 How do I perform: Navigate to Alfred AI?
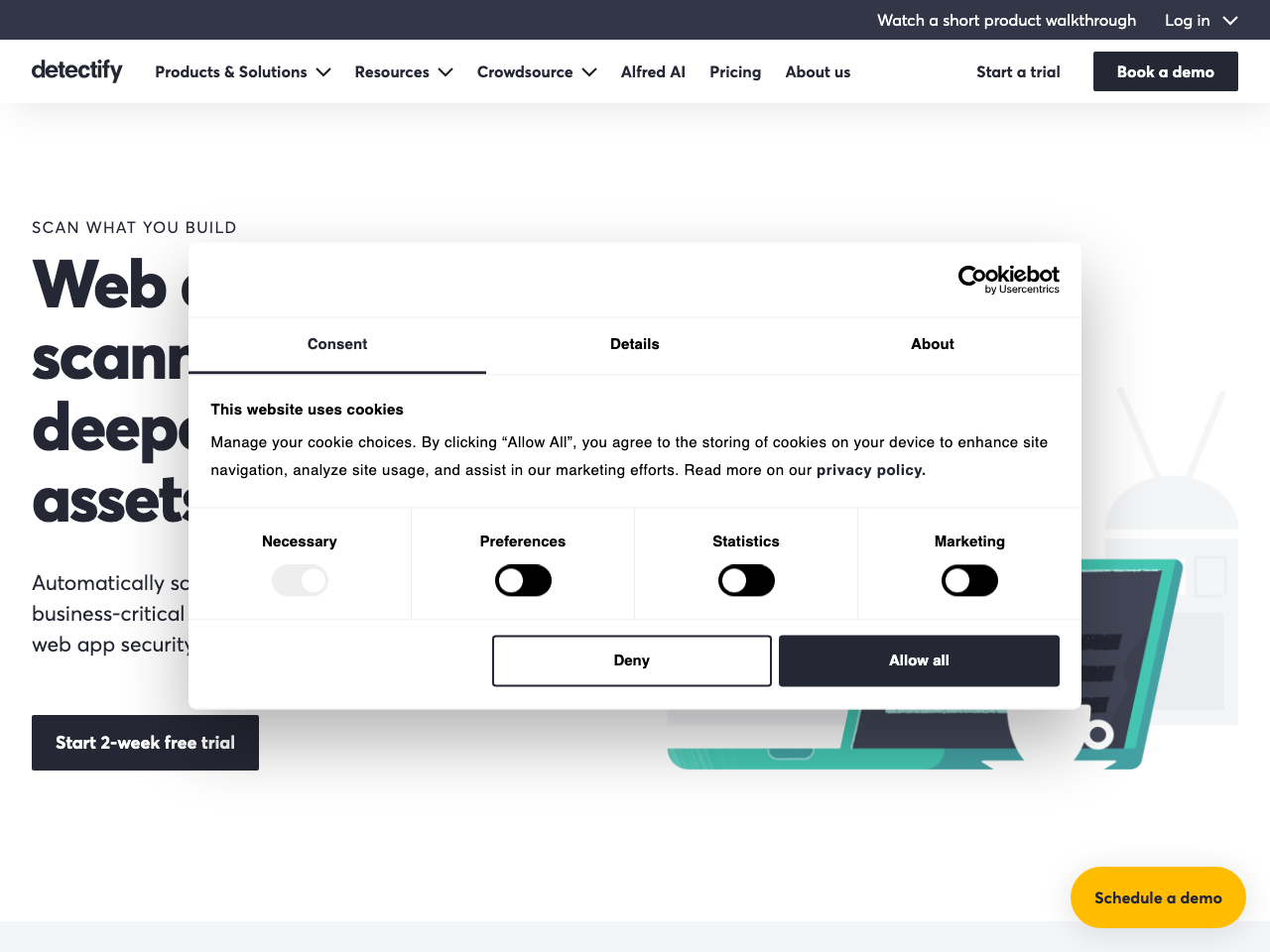[652, 71]
